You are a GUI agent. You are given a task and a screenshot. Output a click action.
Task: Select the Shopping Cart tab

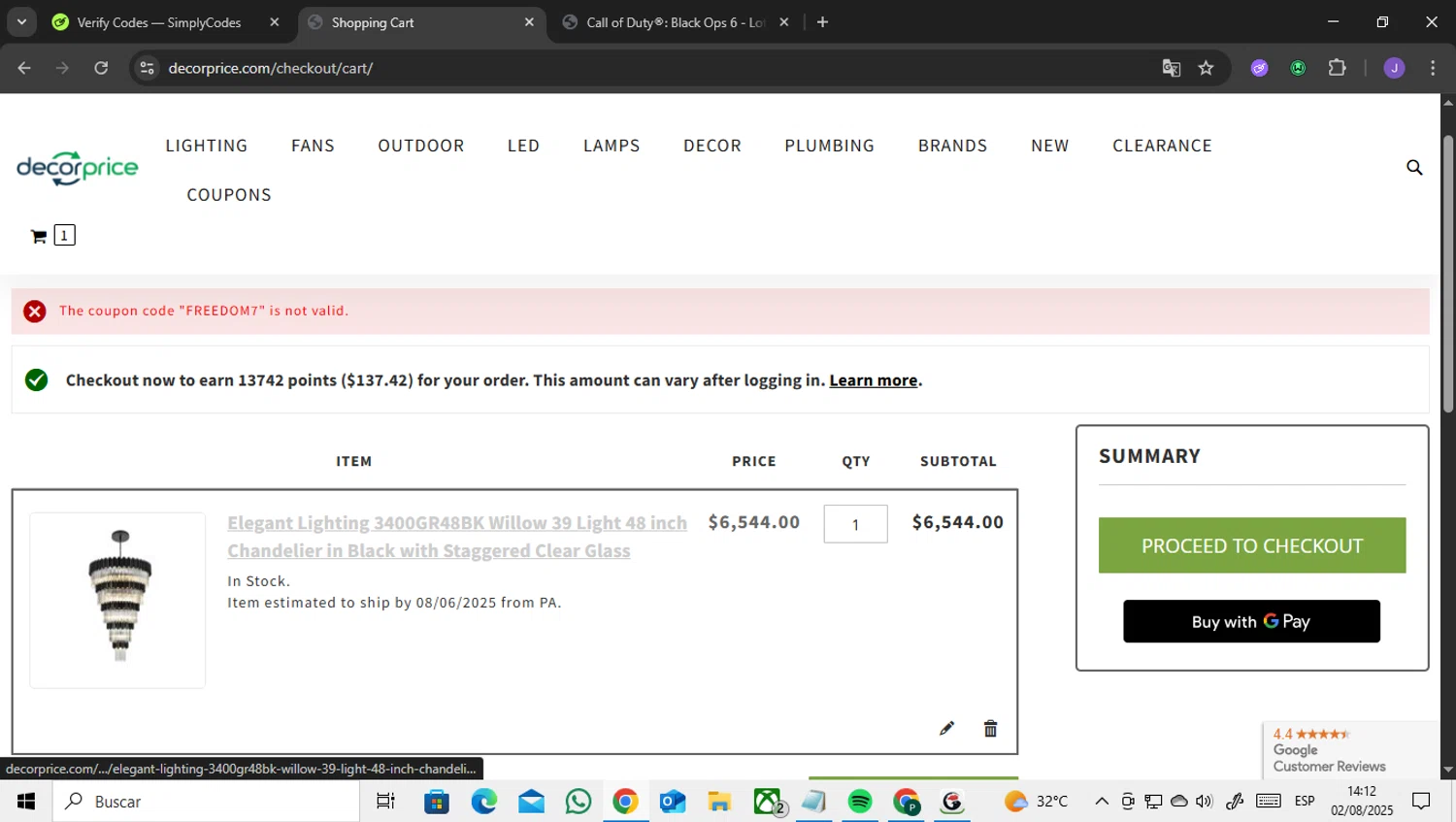(373, 22)
